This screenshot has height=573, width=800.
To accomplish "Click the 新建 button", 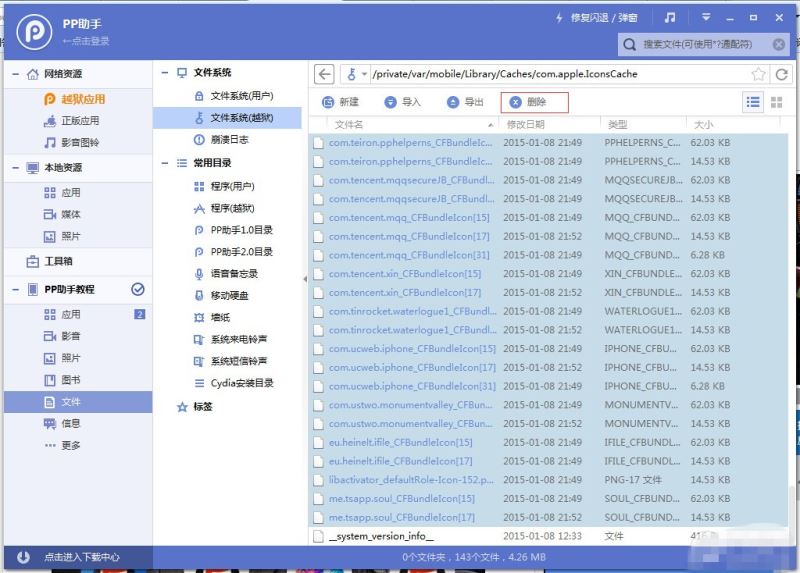I will 340,103.
